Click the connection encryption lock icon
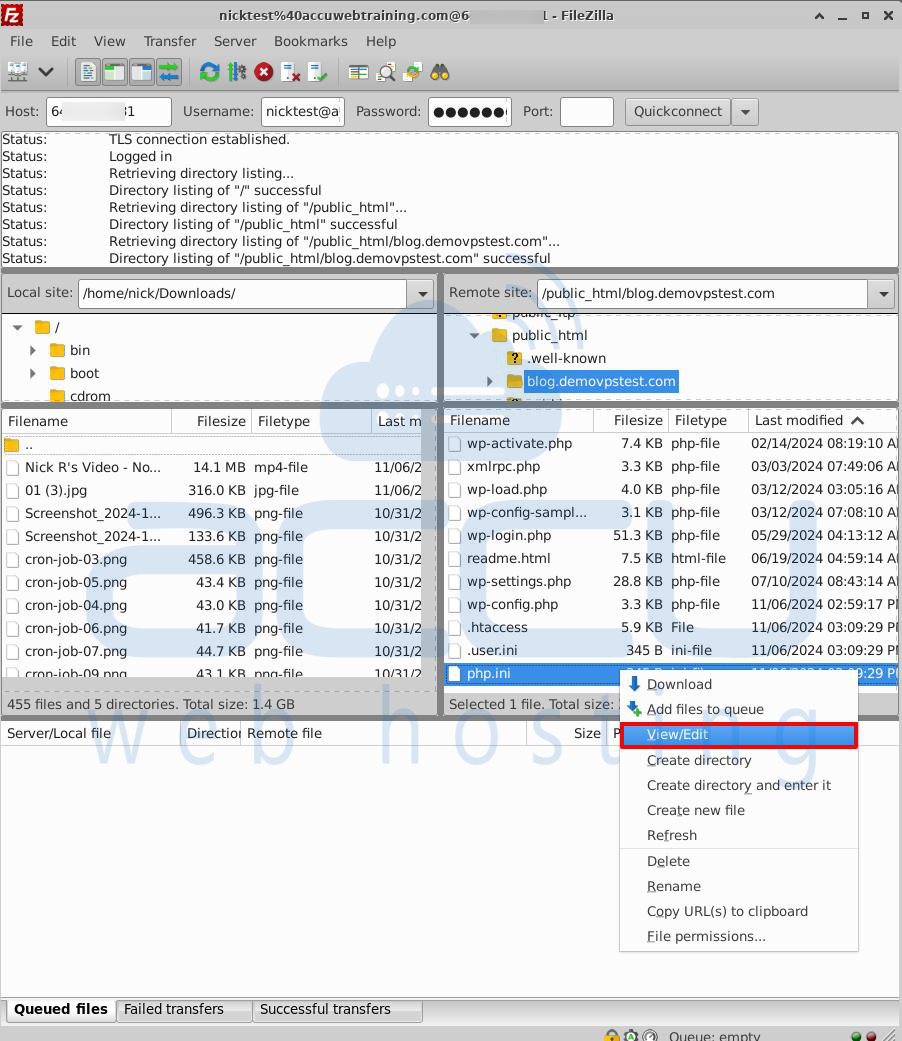The height and width of the screenshot is (1041, 902). (611, 1035)
